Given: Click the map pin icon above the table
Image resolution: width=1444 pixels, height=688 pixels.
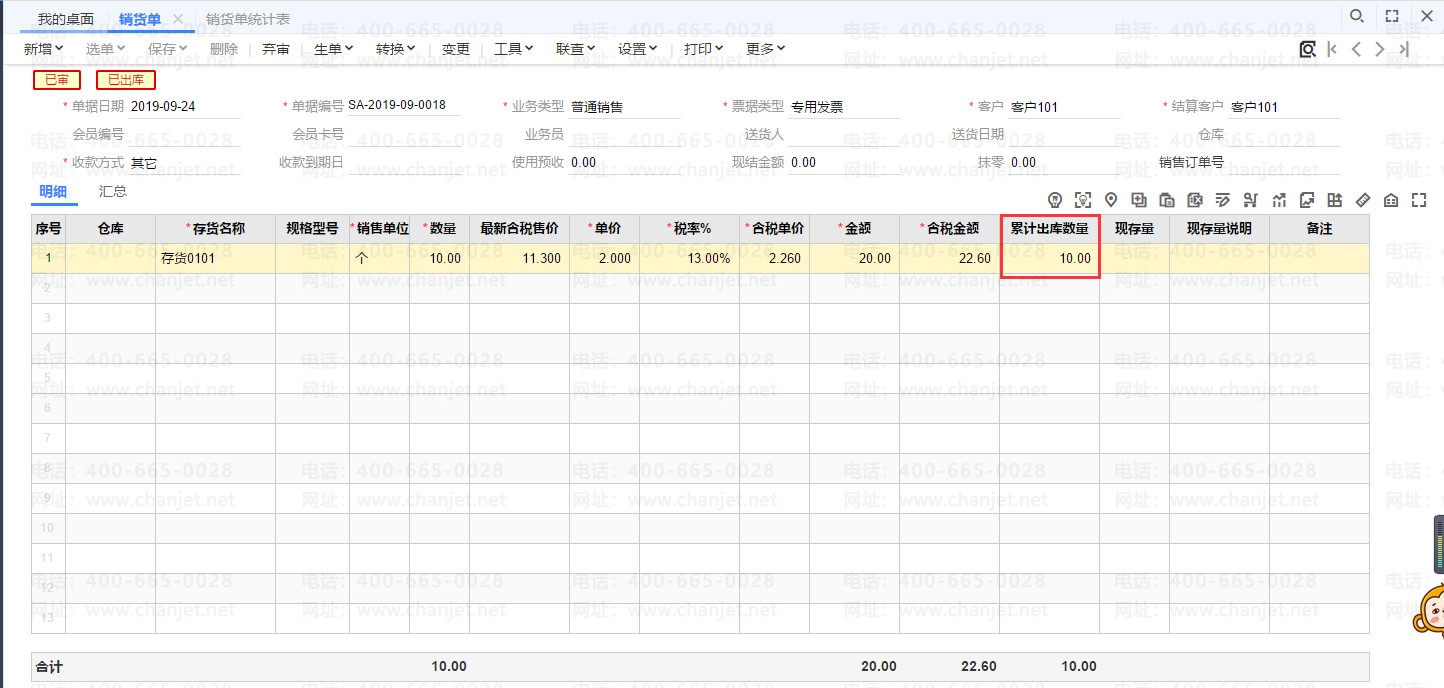Looking at the screenshot, I should click(x=1111, y=200).
